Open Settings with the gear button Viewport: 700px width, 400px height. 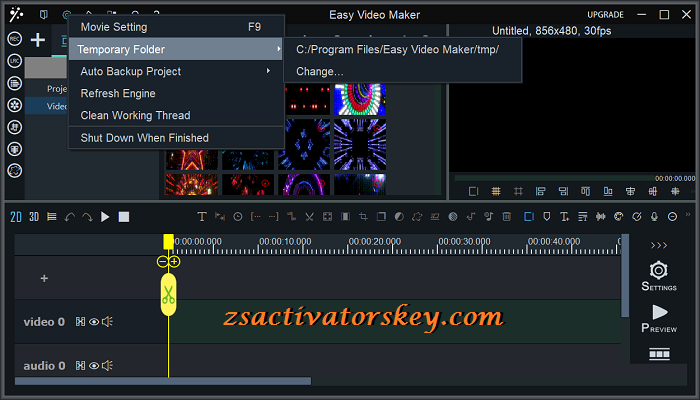click(659, 276)
